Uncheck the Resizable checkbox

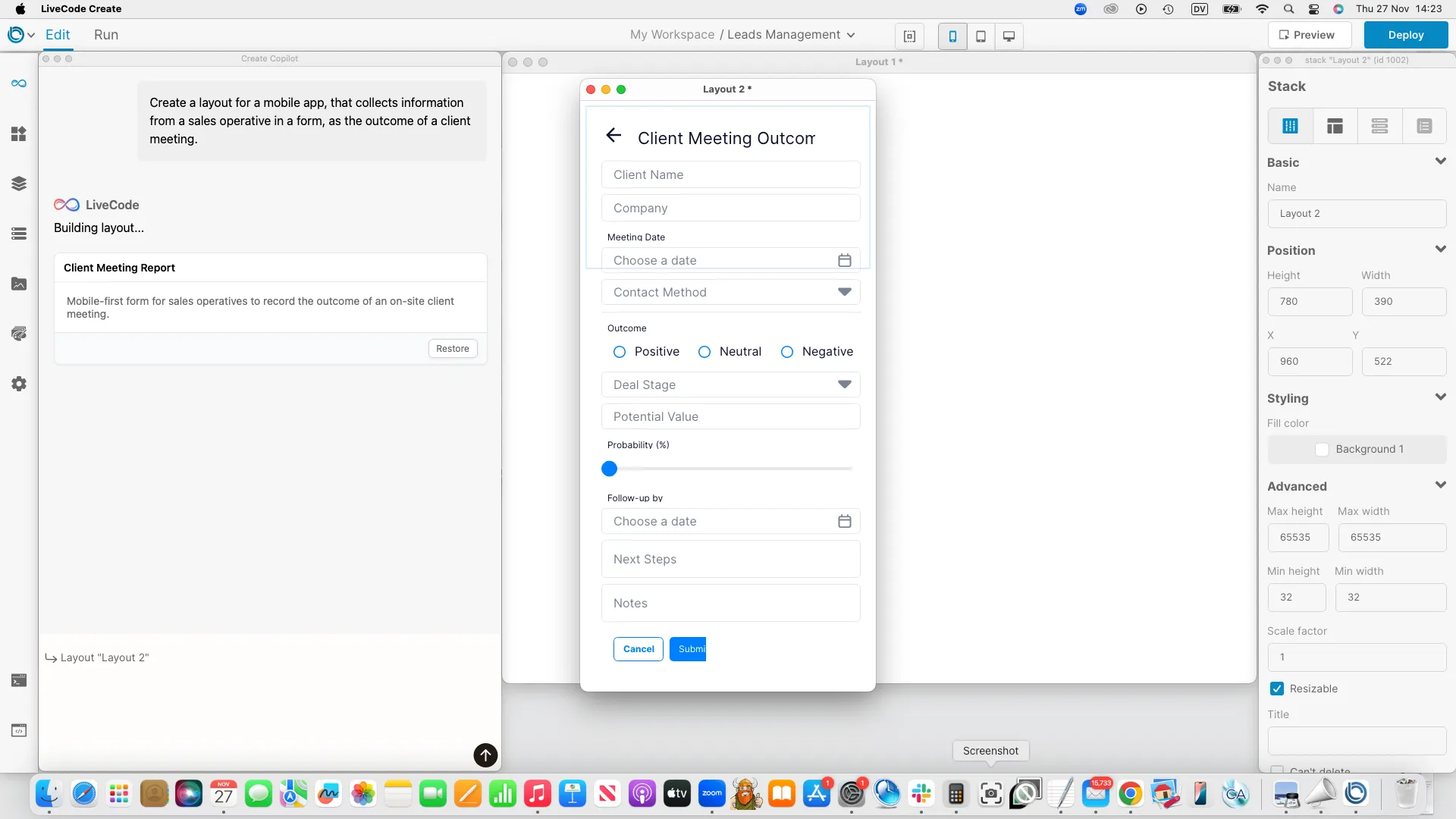click(x=1277, y=689)
